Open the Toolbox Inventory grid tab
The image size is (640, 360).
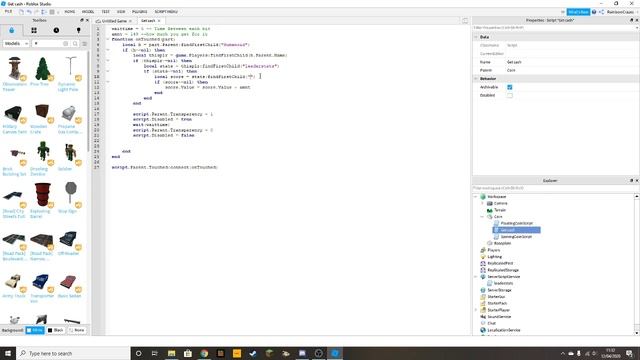(34, 30)
